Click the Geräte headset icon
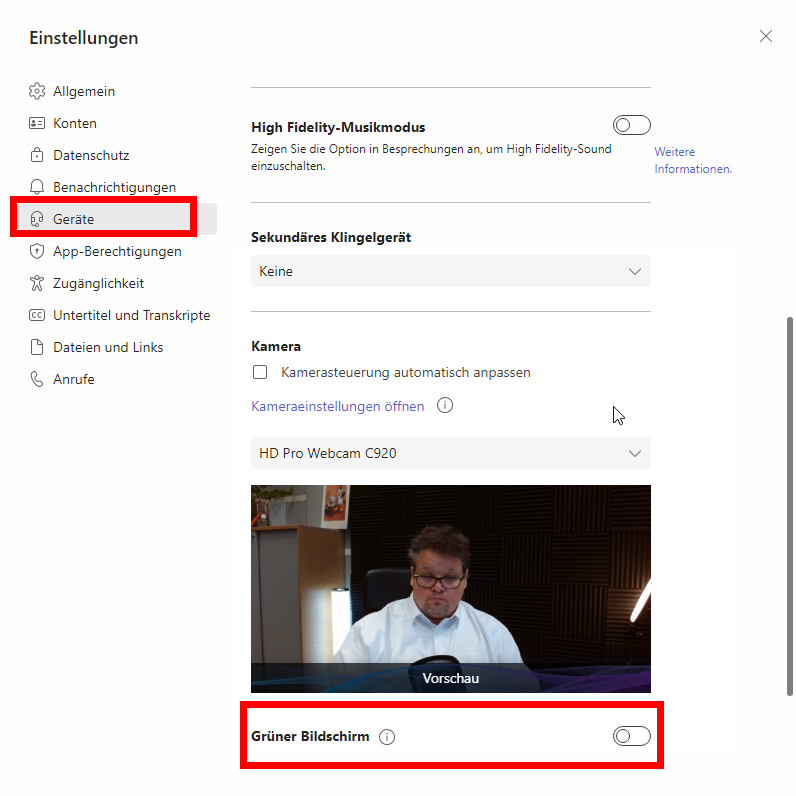The width and height of the screenshot is (796, 796). (x=37, y=219)
